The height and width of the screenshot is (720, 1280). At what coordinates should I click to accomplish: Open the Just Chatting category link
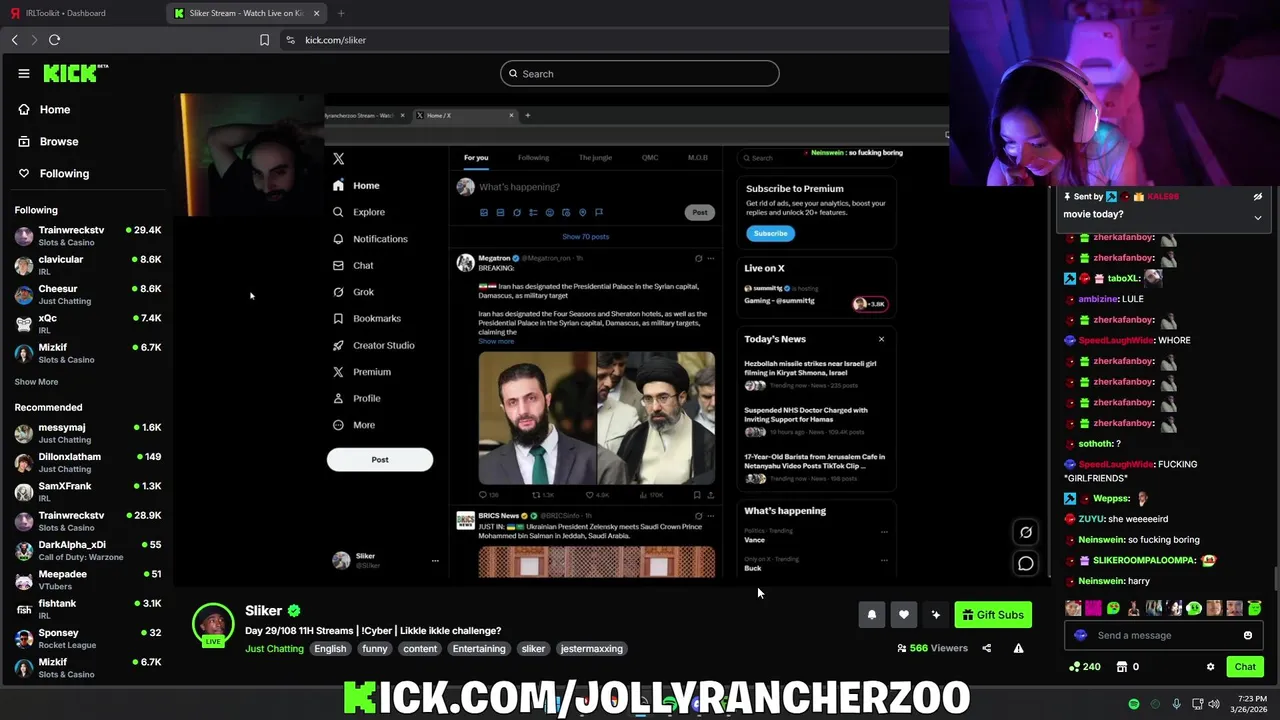274,649
